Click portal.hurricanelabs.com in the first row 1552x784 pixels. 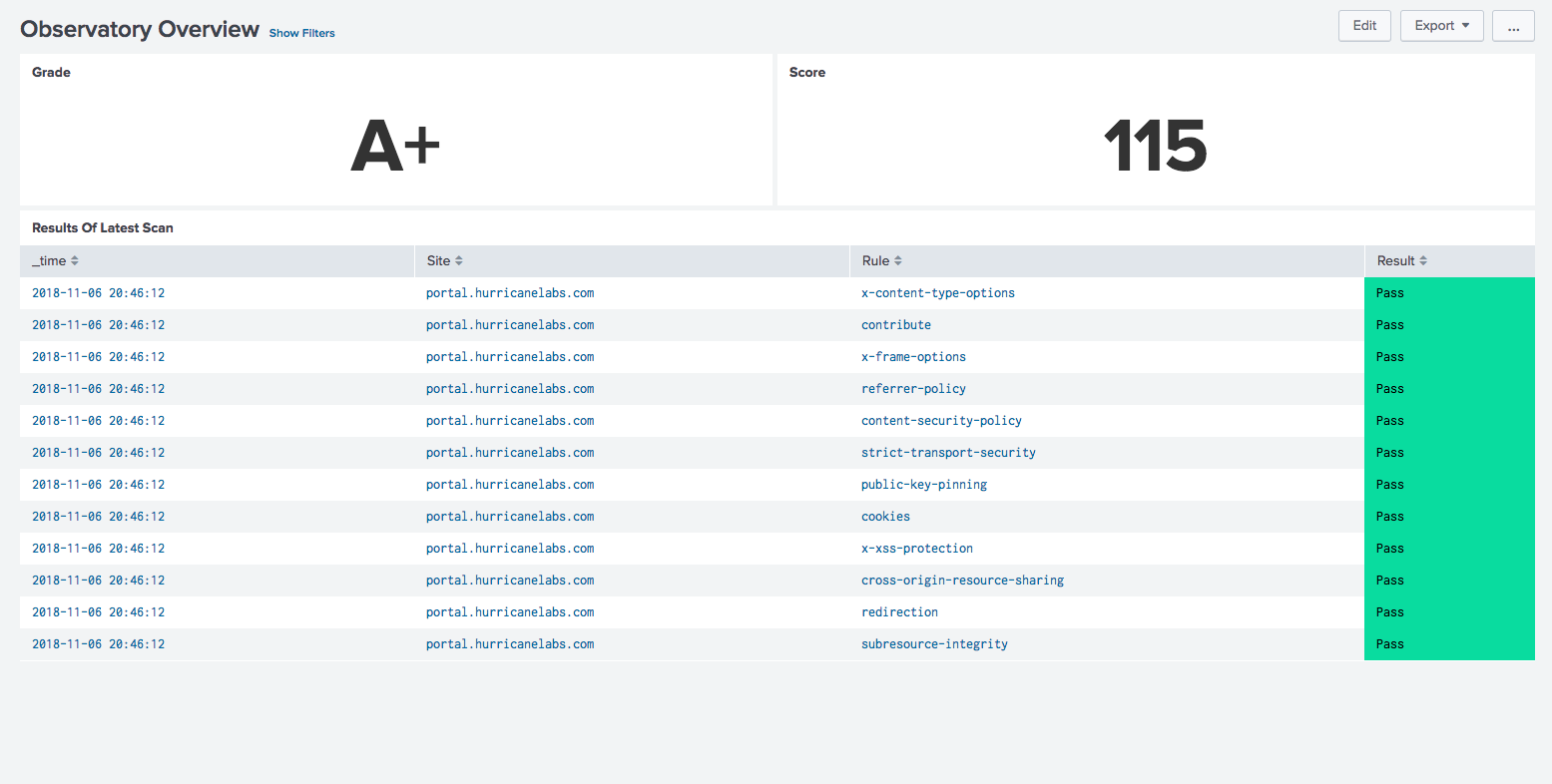510,292
